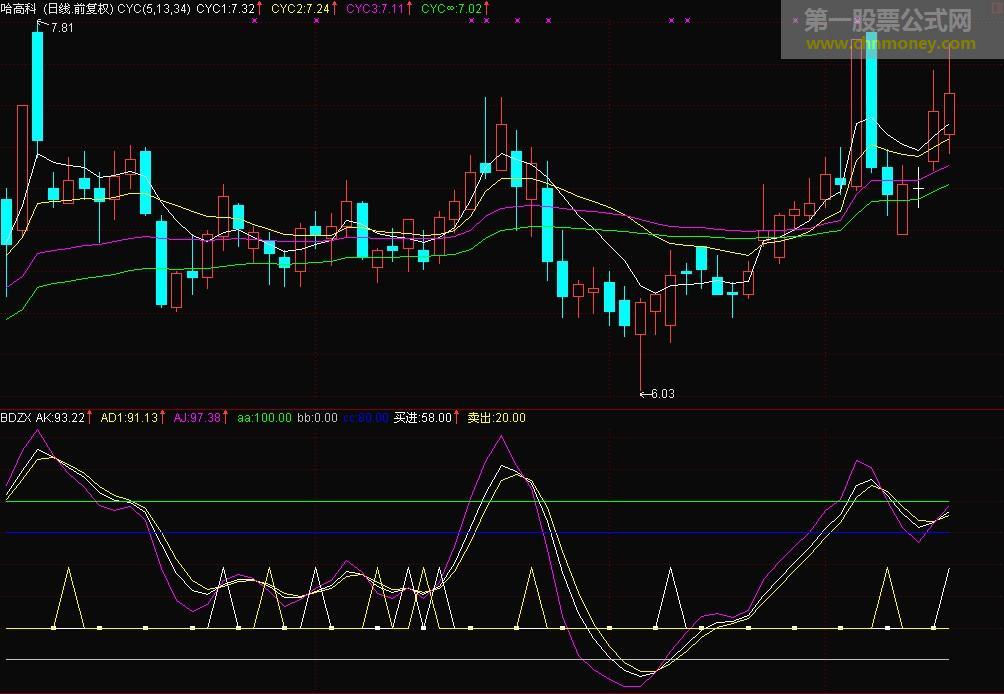
Task: Click the AK:93.22 indicator value
Action: point(60,418)
